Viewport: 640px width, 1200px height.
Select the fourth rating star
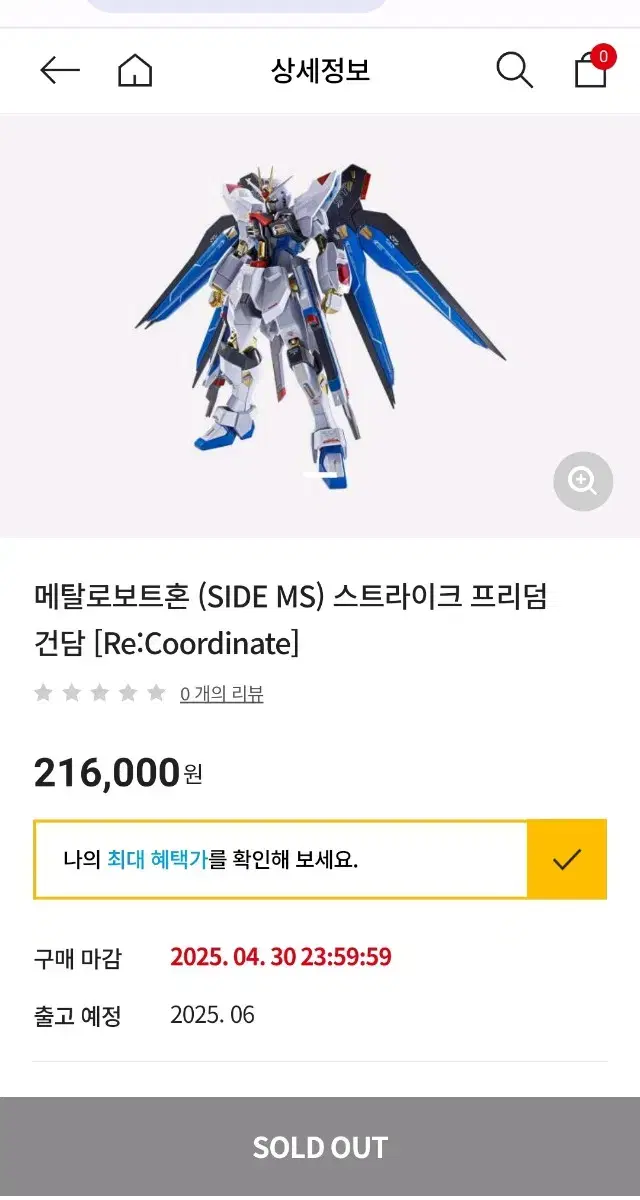click(x=128, y=693)
